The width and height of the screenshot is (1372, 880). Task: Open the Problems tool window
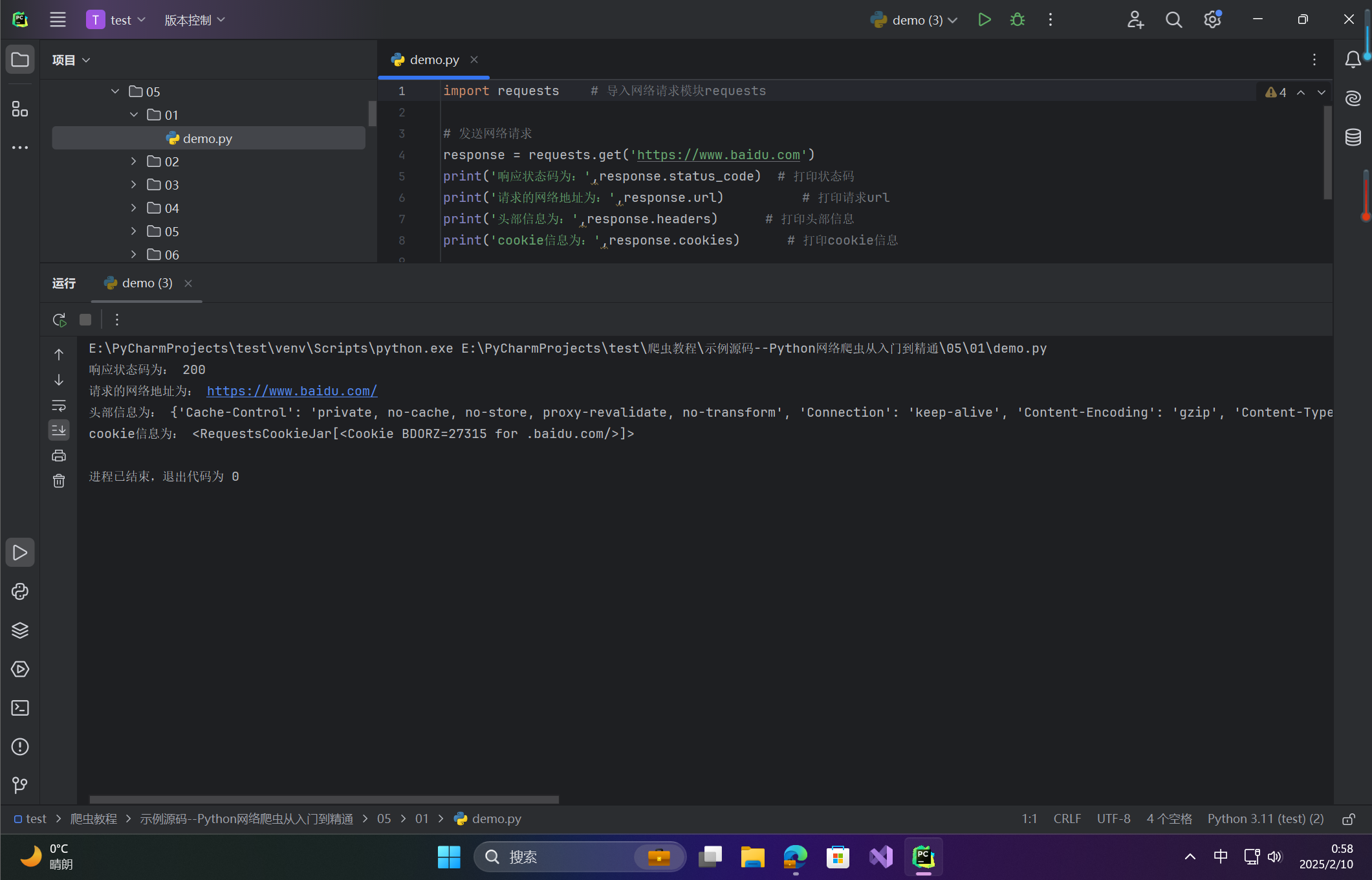point(20,747)
